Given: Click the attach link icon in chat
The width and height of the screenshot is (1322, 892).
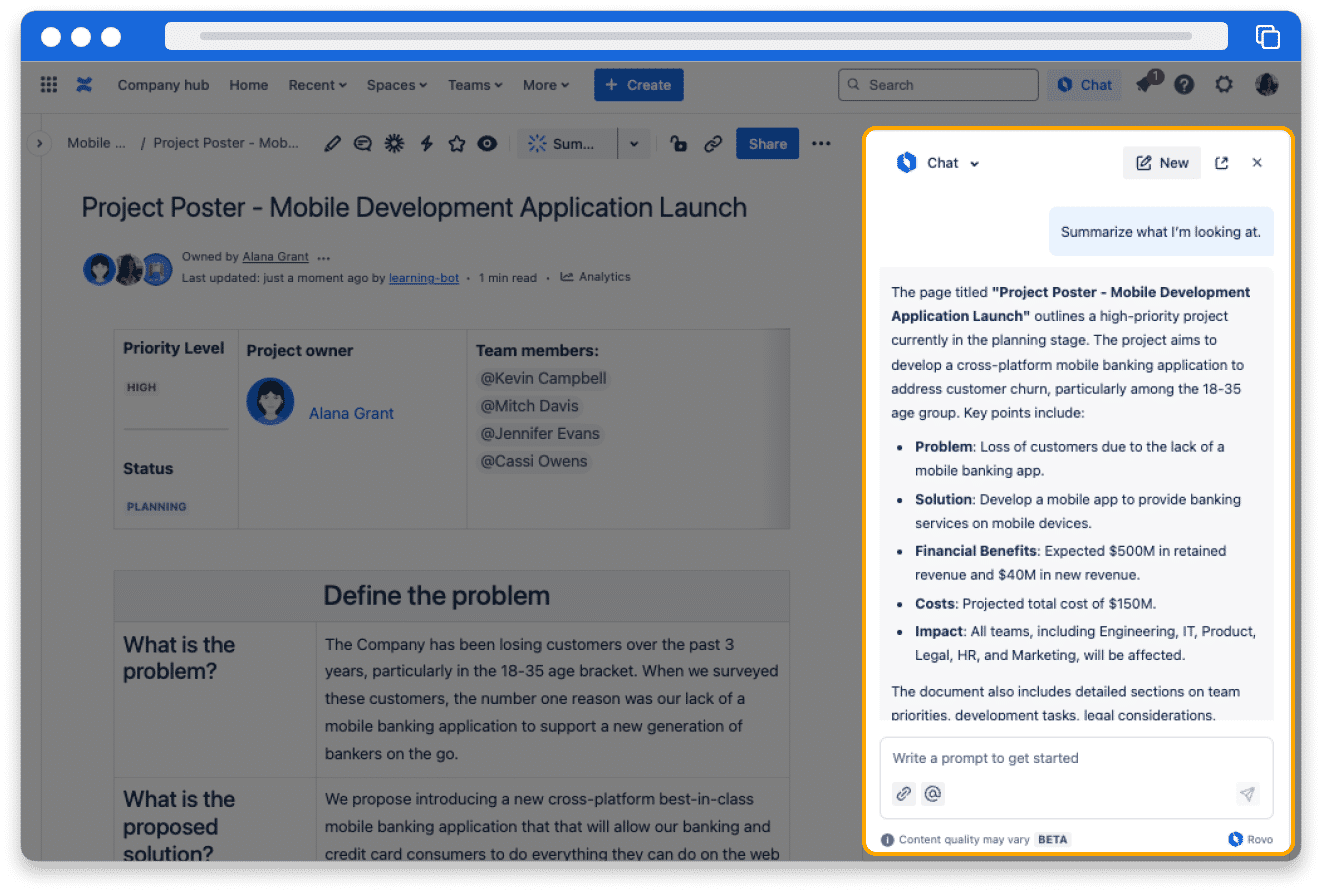Looking at the screenshot, I should (903, 794).
